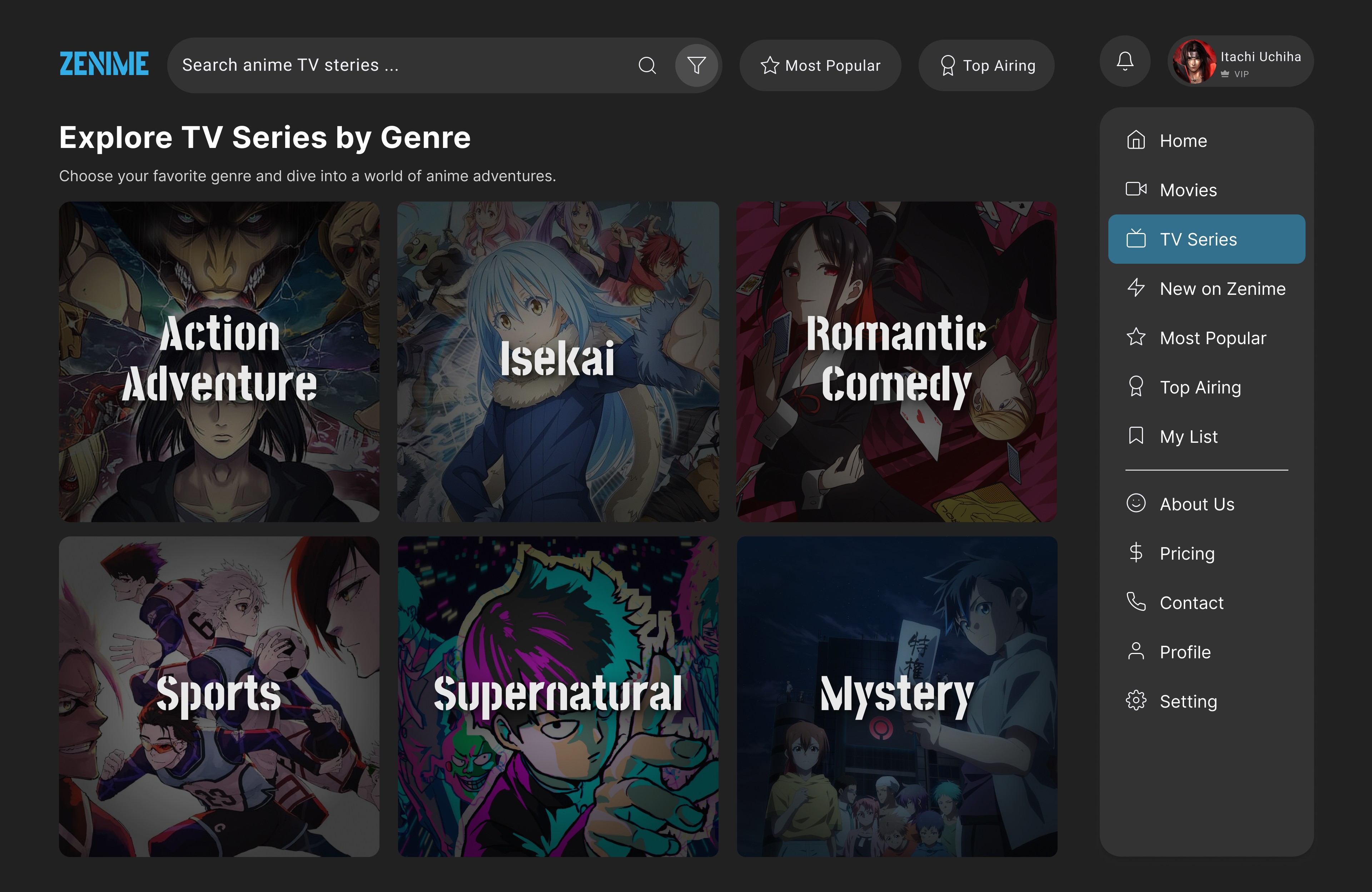Click the Movies camera icon in sidebar
Viewport: 1372px width, 892px height.
pos(1135,189)
